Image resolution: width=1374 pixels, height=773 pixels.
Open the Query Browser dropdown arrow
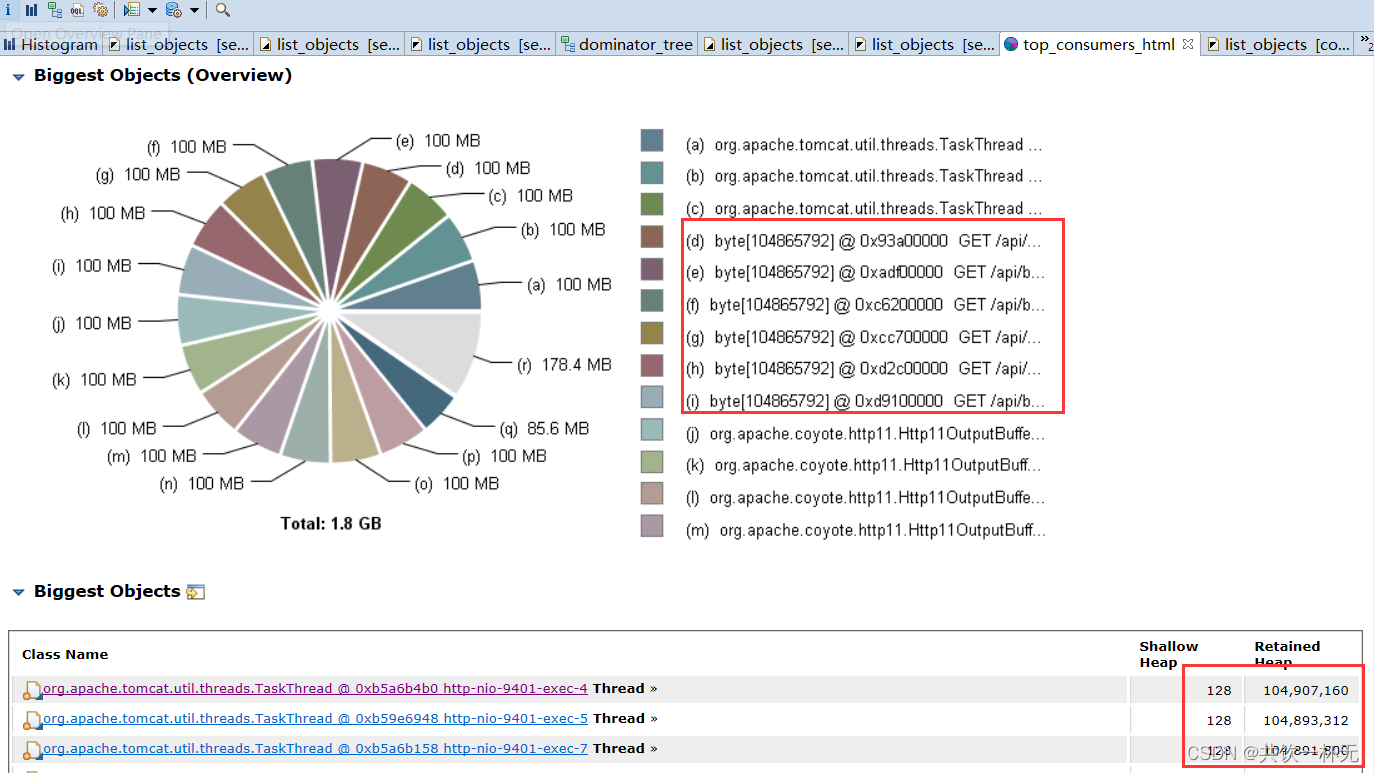point(194,10)
